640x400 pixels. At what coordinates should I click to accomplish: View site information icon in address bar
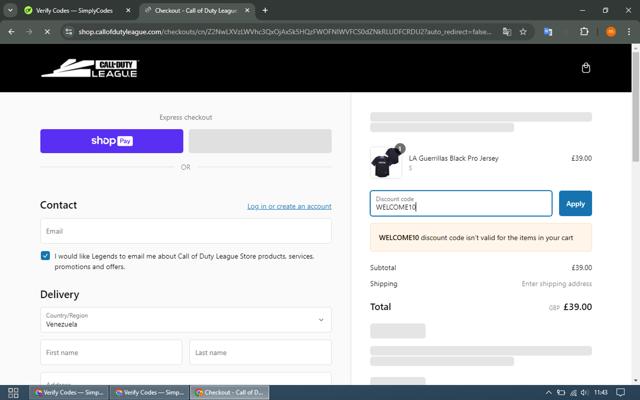[69, 31]
